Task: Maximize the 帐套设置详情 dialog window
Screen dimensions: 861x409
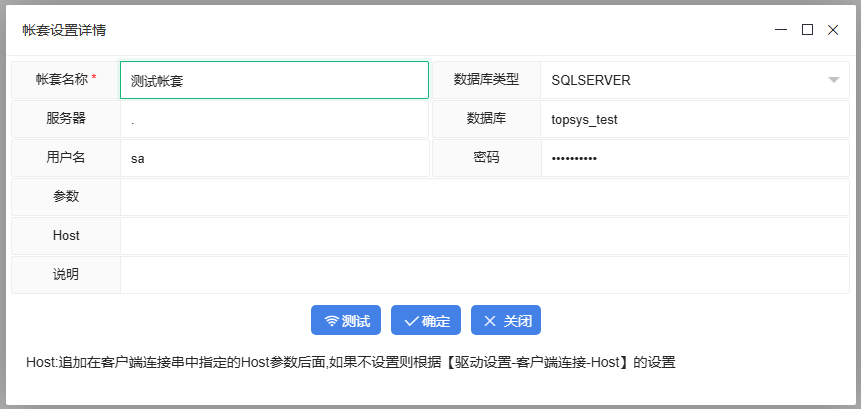Action: tap(807, 30)
